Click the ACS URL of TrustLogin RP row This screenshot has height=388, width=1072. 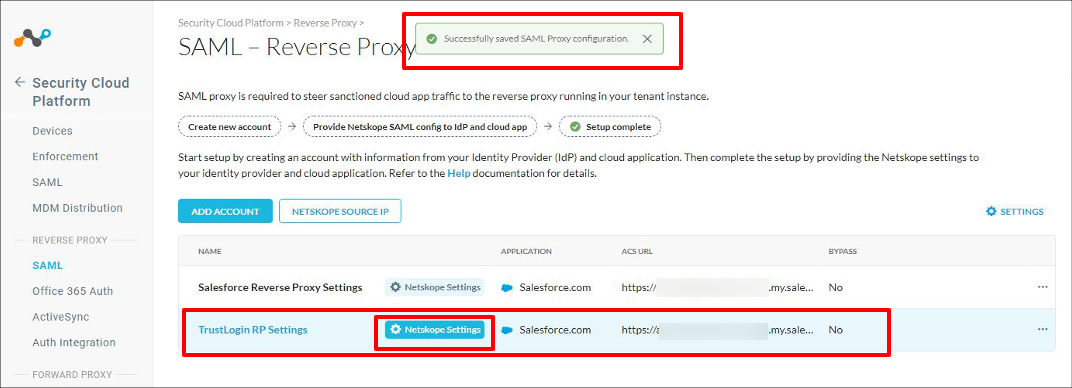coord(718,330)
